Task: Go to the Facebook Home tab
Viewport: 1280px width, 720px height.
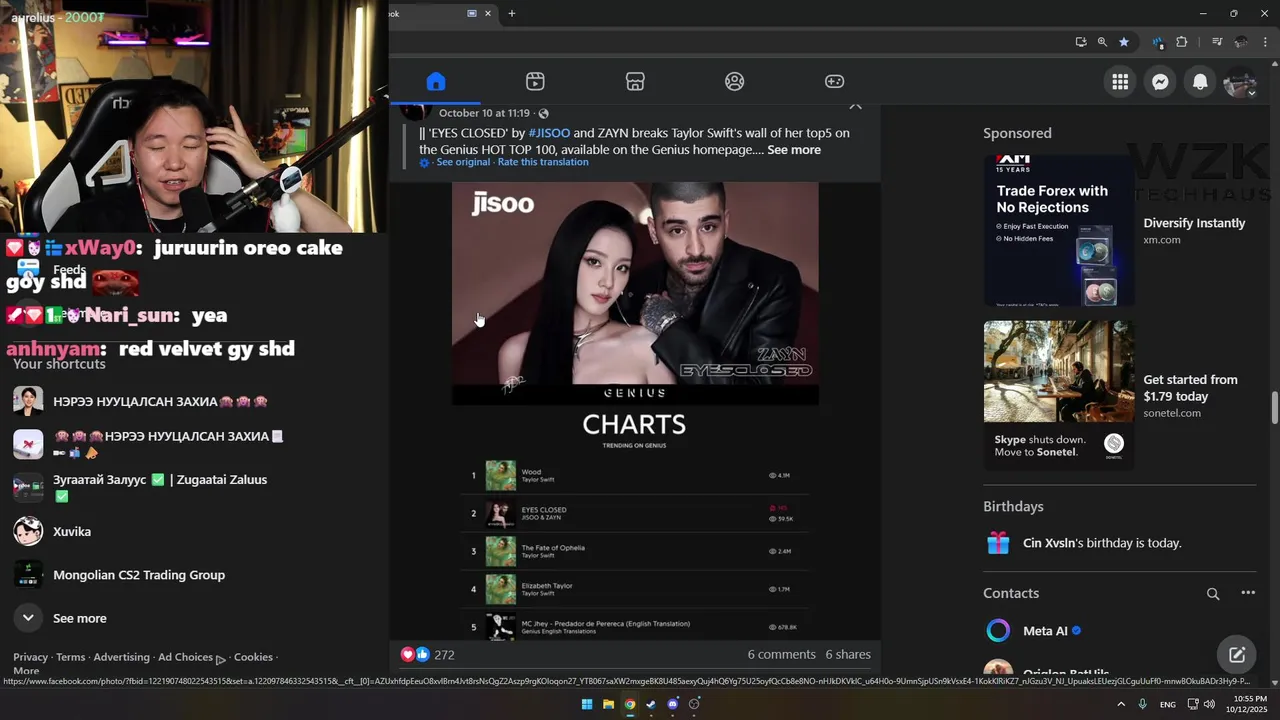Action: pyautogui.click(x=435, y=82)
